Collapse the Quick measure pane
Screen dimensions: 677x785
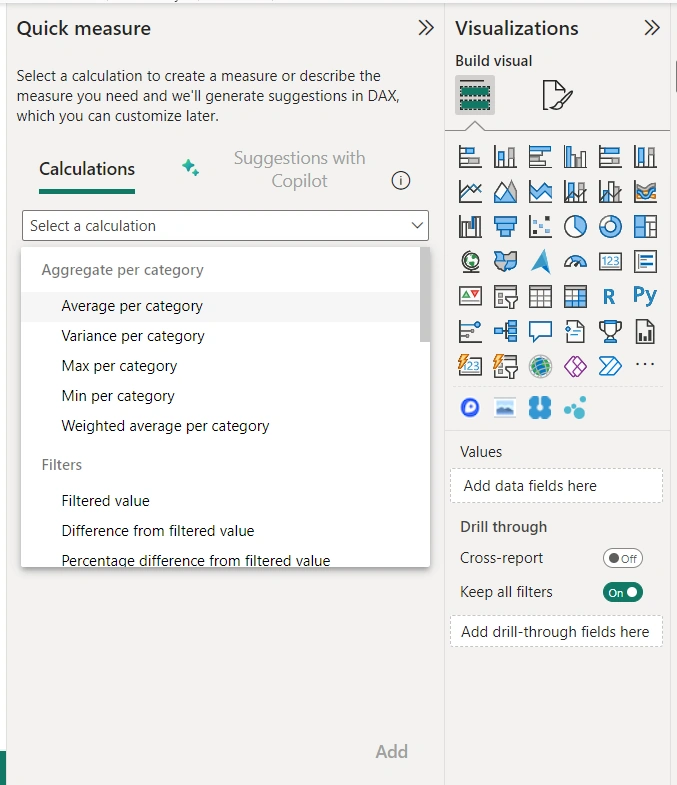click(x=426, y=28)
